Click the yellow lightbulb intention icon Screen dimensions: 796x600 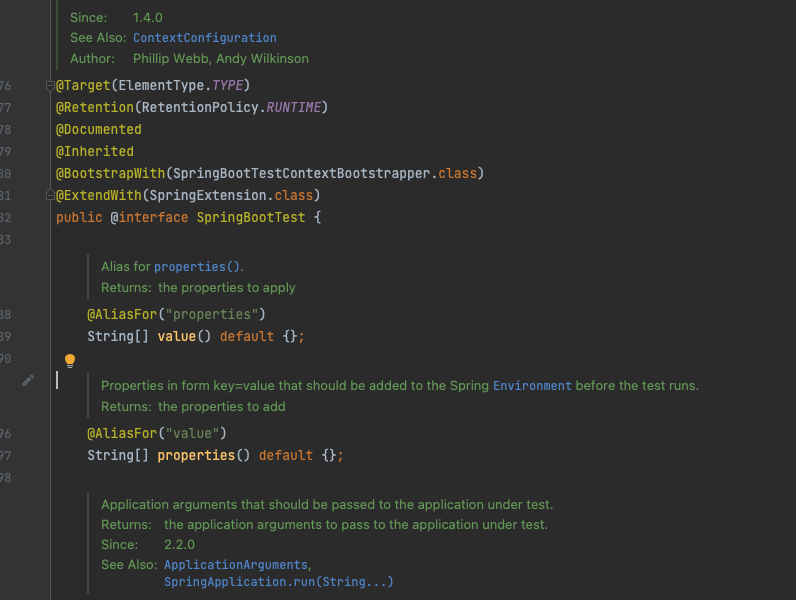point(70,361)
